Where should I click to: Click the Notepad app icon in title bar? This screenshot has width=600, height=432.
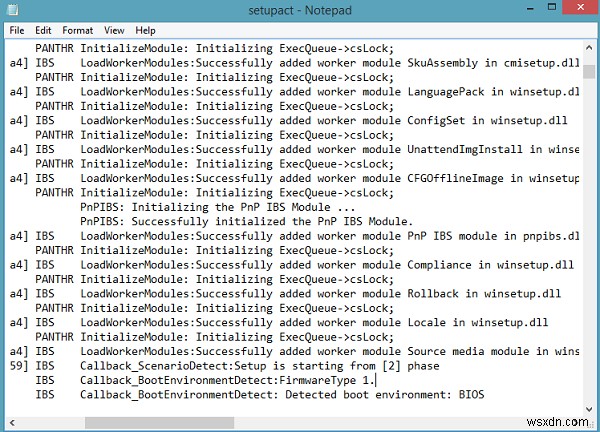[14, 11]
